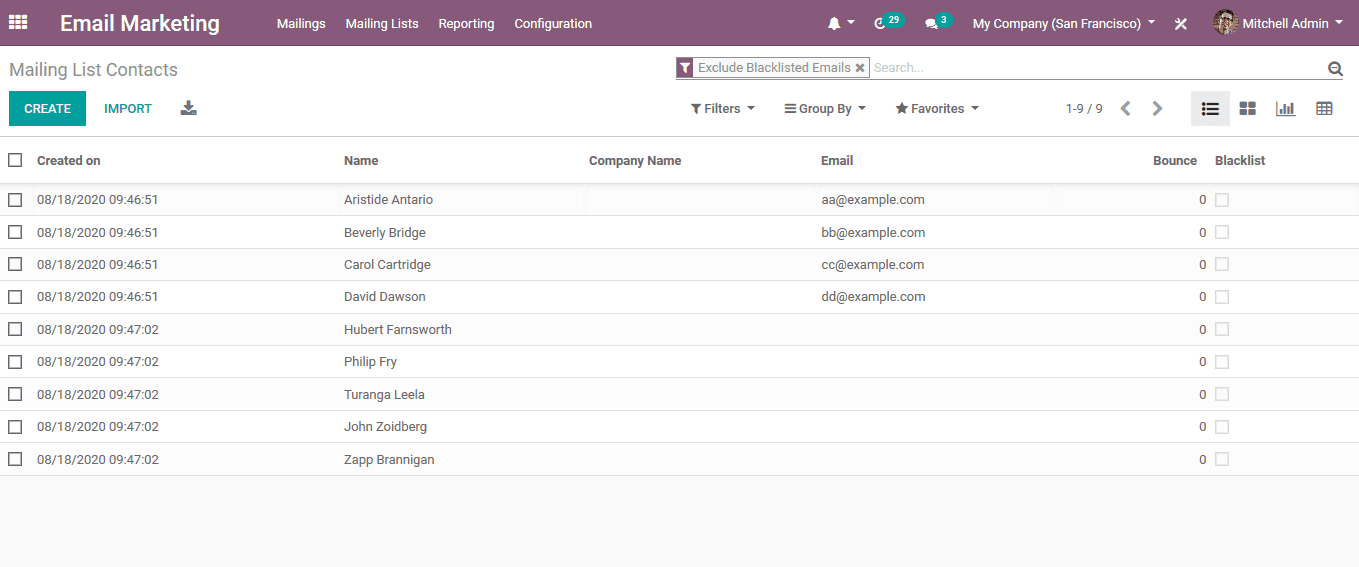Click the 1-9 / 9 pager counter
The height and width of the screenshot is (567, 1359).
[1084, 108]
